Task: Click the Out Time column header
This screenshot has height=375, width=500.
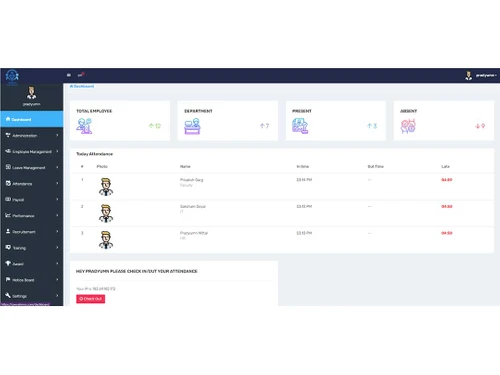Action: (376, 166)
